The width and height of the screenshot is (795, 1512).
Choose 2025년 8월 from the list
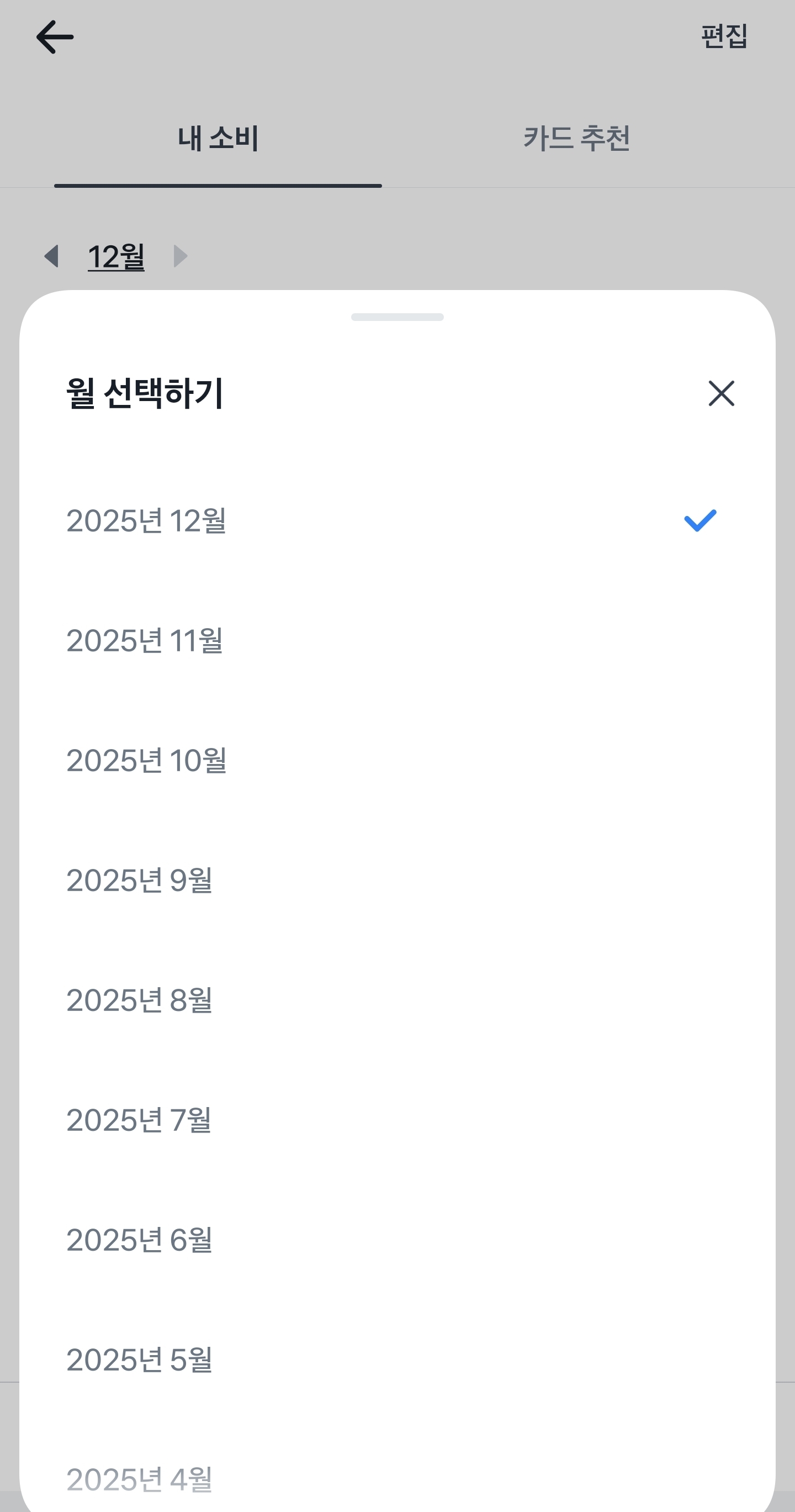(x=139, y=999)
